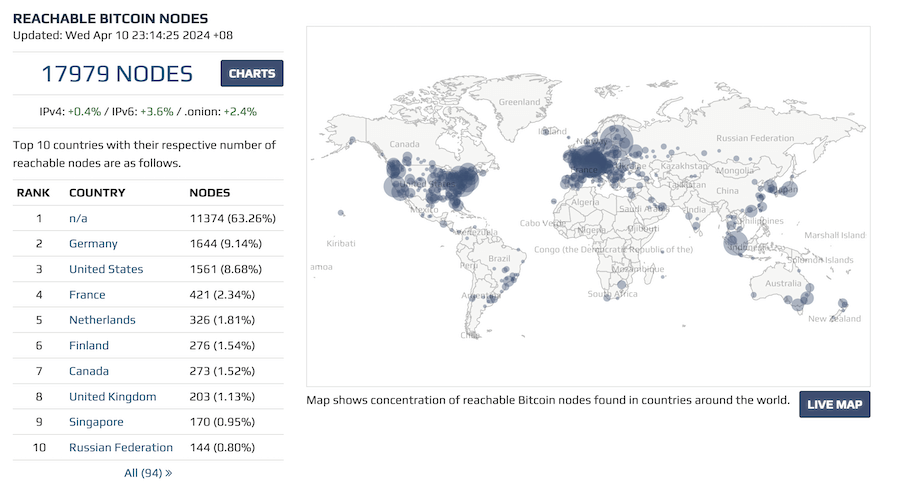The image size is (900, 489).
Task: Click the Russian Federation label on map
Action: [x=755, y=138]
